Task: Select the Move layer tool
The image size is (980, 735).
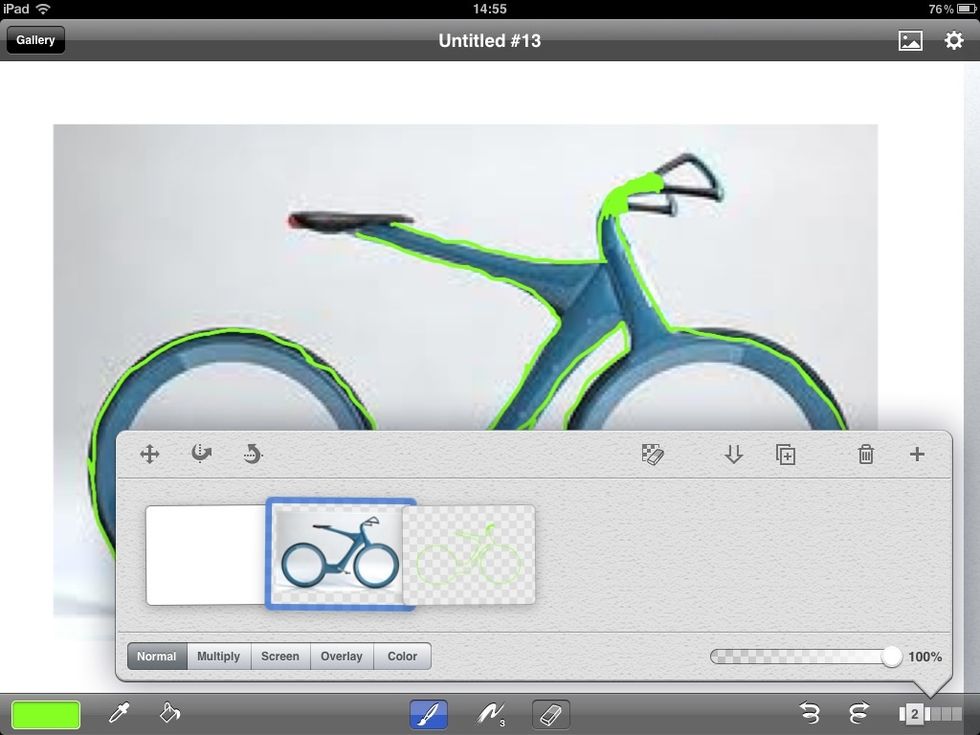Action: pyautogui.click(x=148, y=454)
